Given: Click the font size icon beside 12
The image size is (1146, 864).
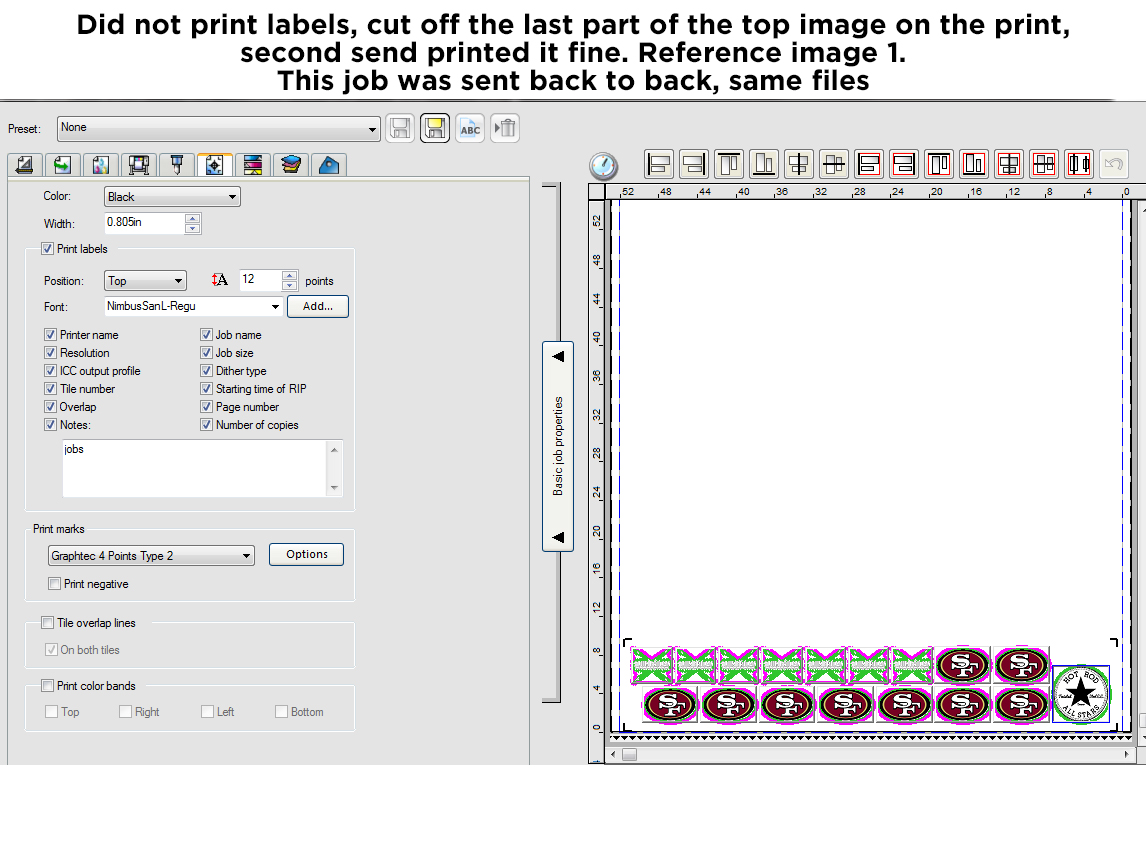Looking at the screenshot, I should [219, 280].
